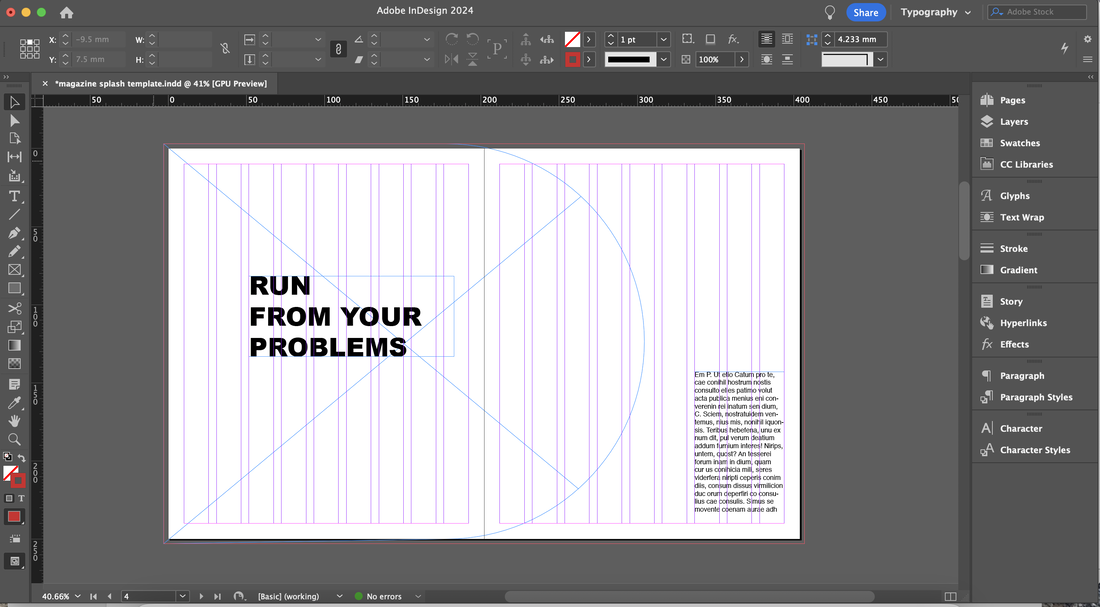Toggle formatting affects text button
1100x607 pixels.
21,498
